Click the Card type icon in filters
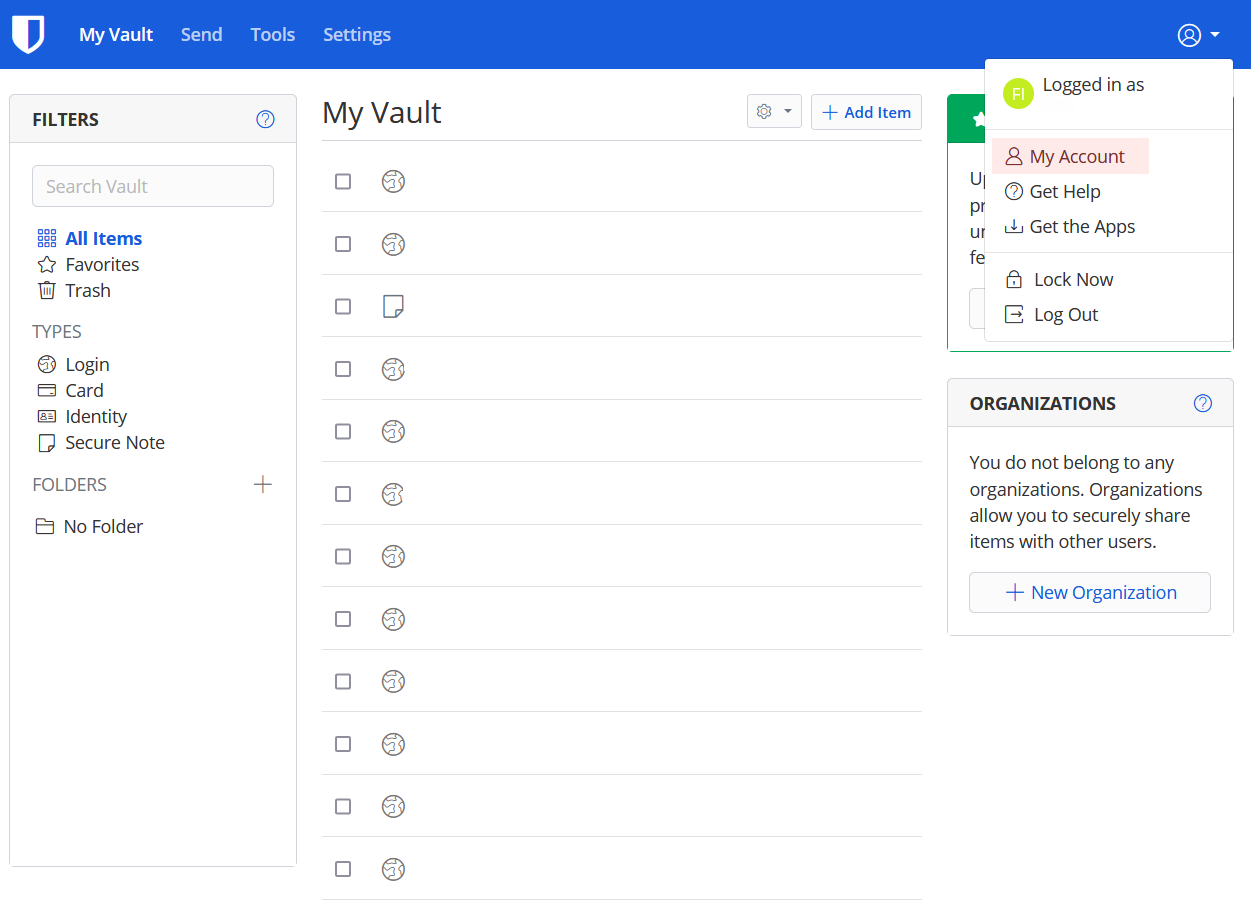 coord(47,390)
